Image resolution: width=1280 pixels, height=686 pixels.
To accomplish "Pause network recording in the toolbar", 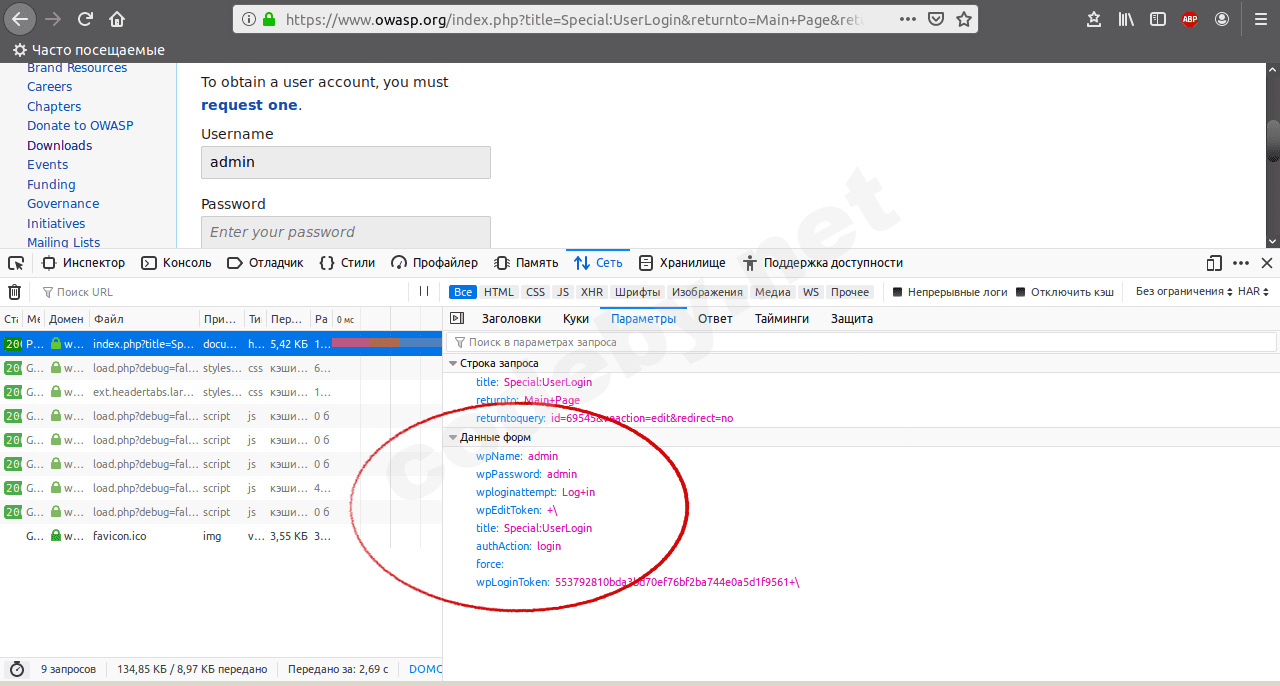I will (424, 292).
